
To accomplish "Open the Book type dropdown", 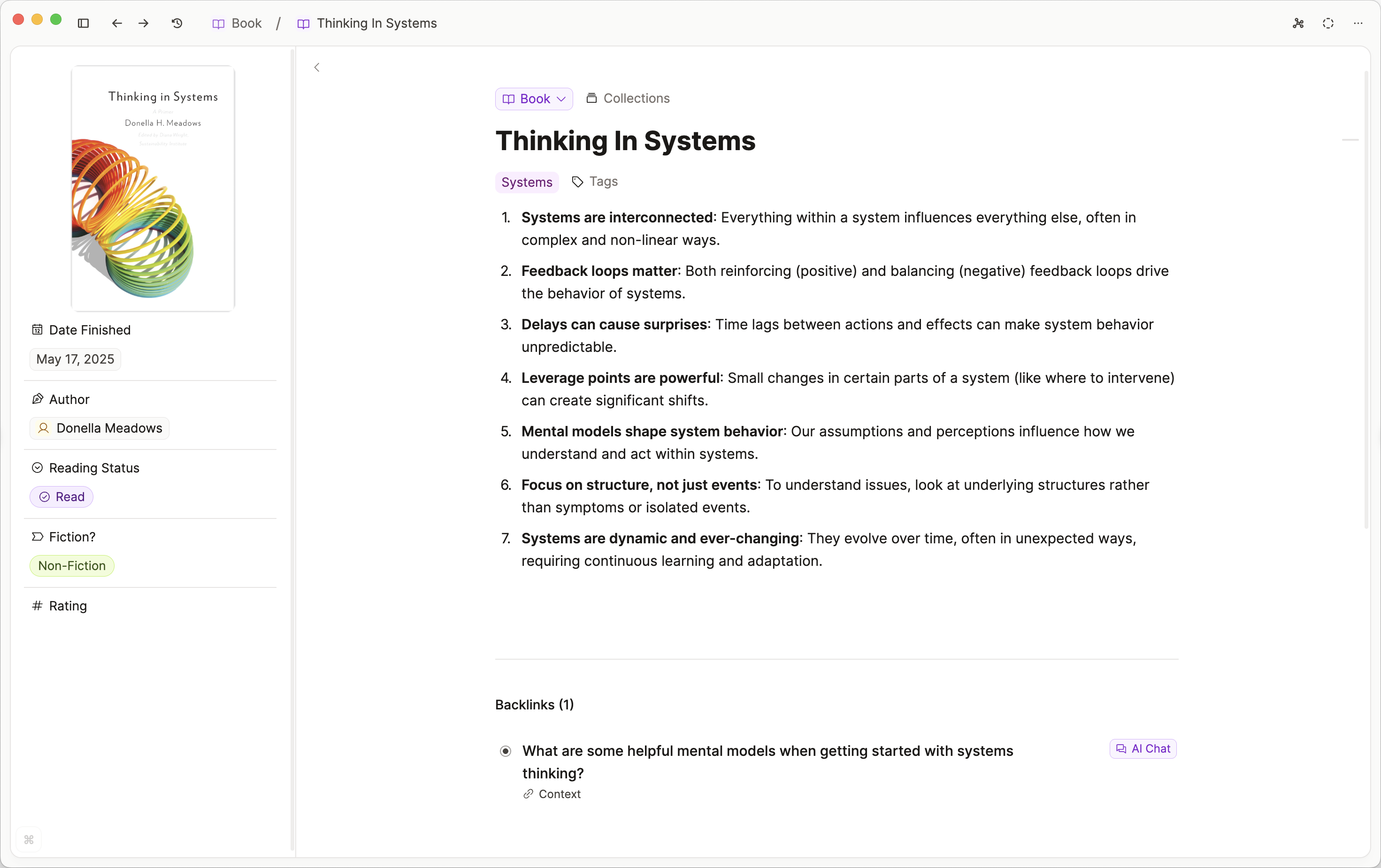I will coord(533,99).
